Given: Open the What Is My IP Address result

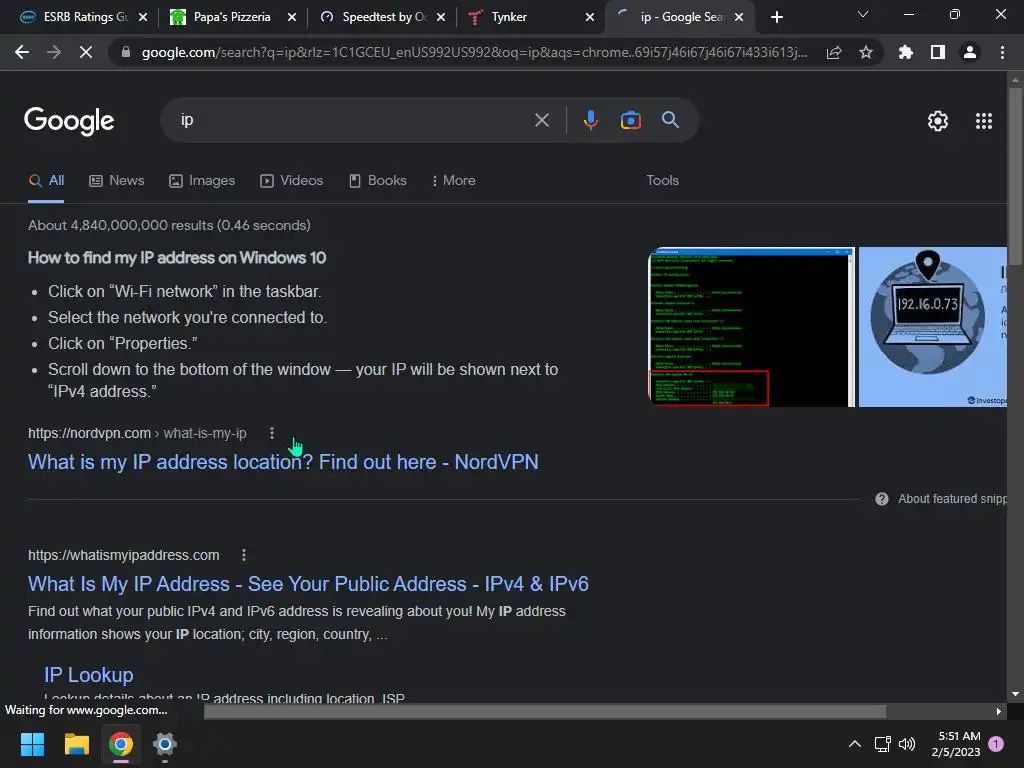Looking at the screenshot, I should pyautogui.click(x=308, y=584).
